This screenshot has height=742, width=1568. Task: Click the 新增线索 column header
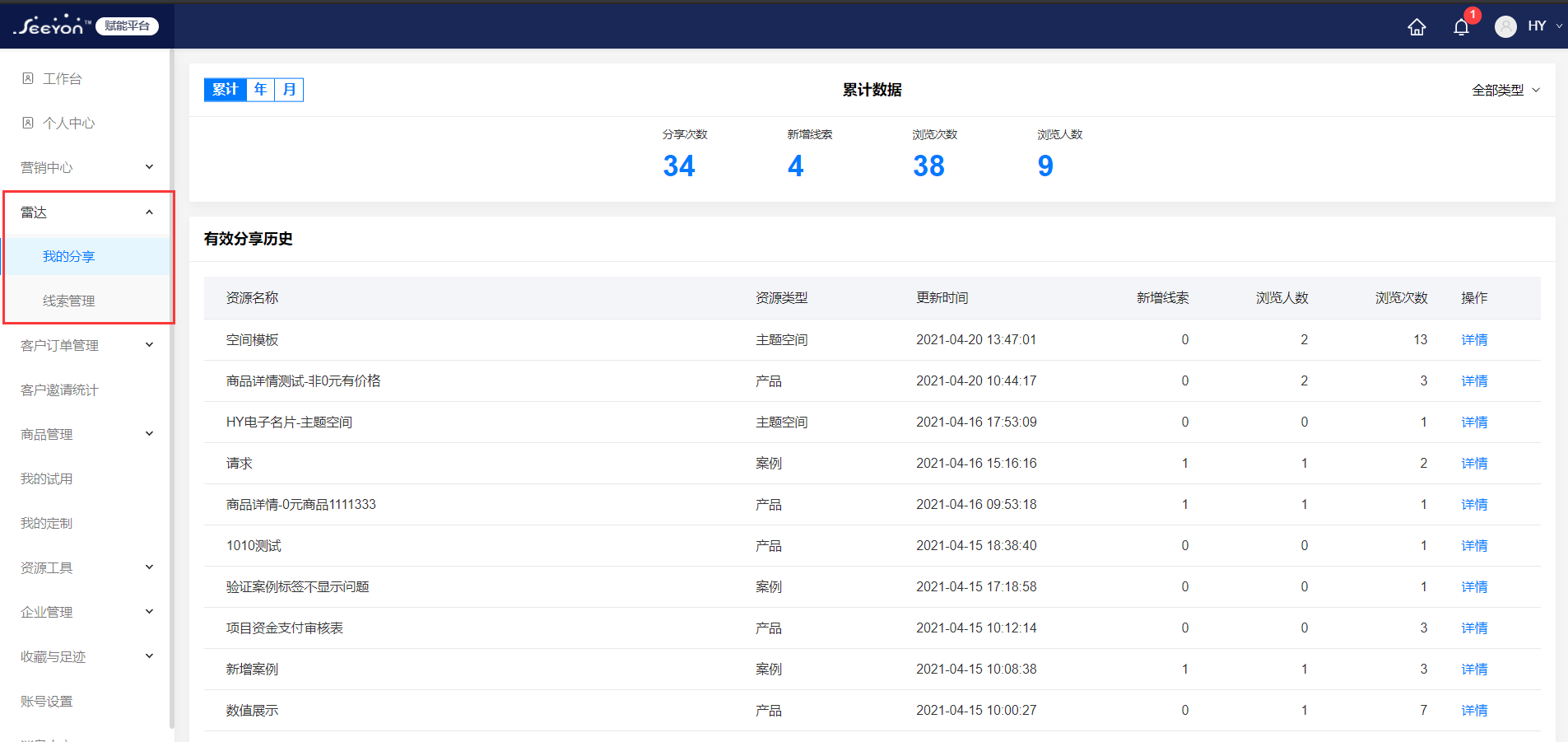(1162, 297)
